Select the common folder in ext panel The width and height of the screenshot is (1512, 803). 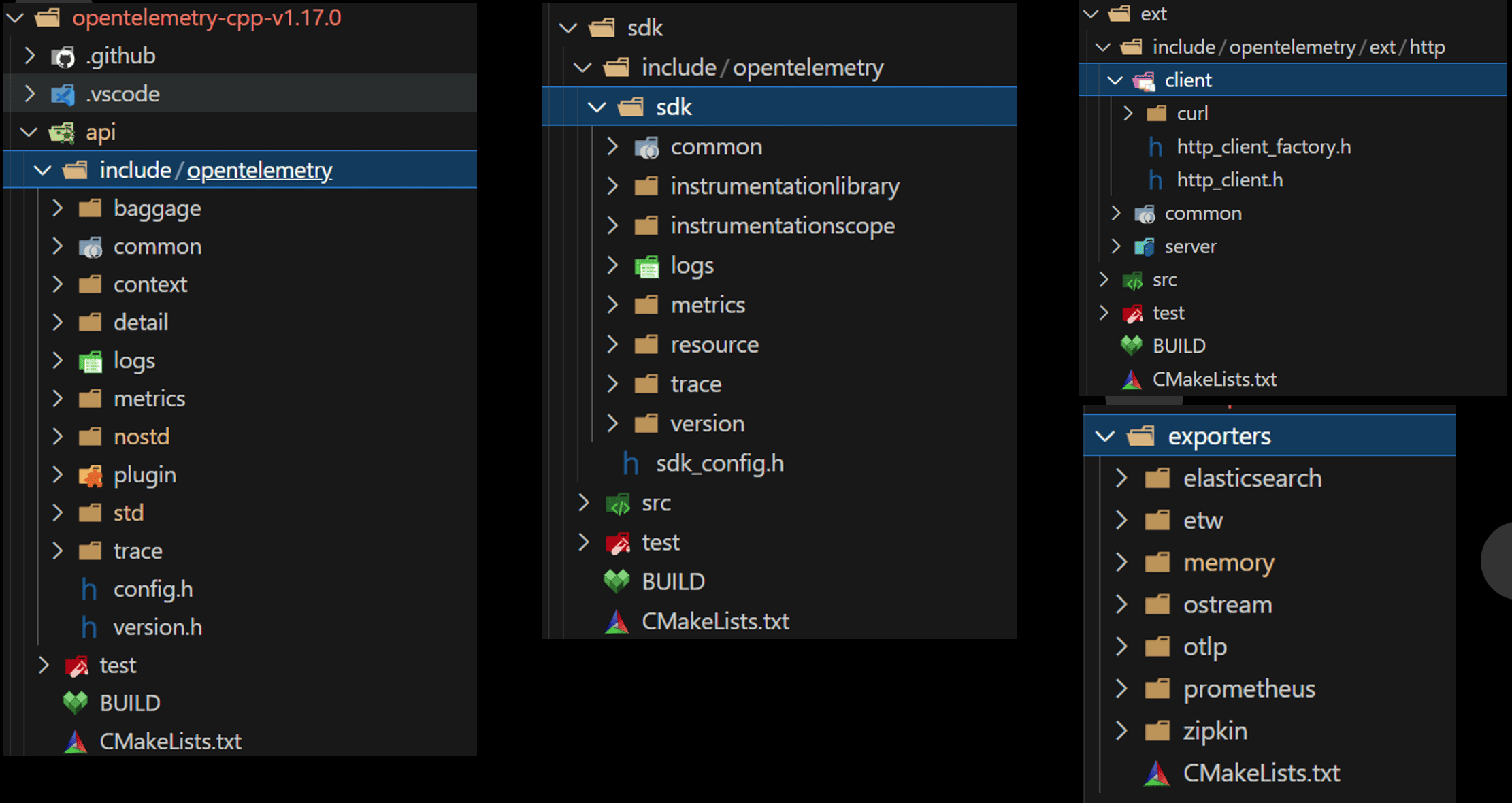pos(1293,214)
